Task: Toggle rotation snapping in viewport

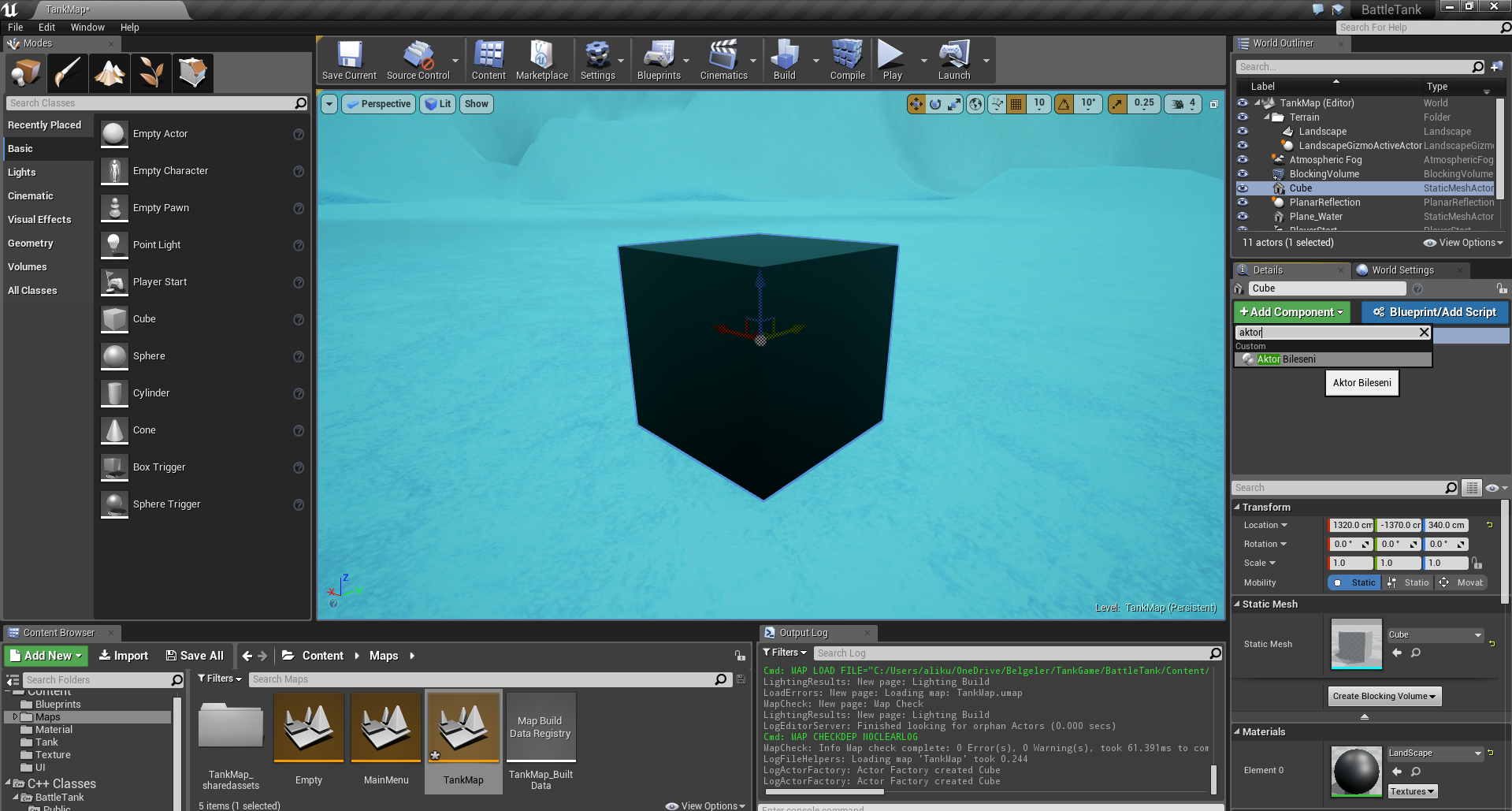Action: pos(1064,104)
